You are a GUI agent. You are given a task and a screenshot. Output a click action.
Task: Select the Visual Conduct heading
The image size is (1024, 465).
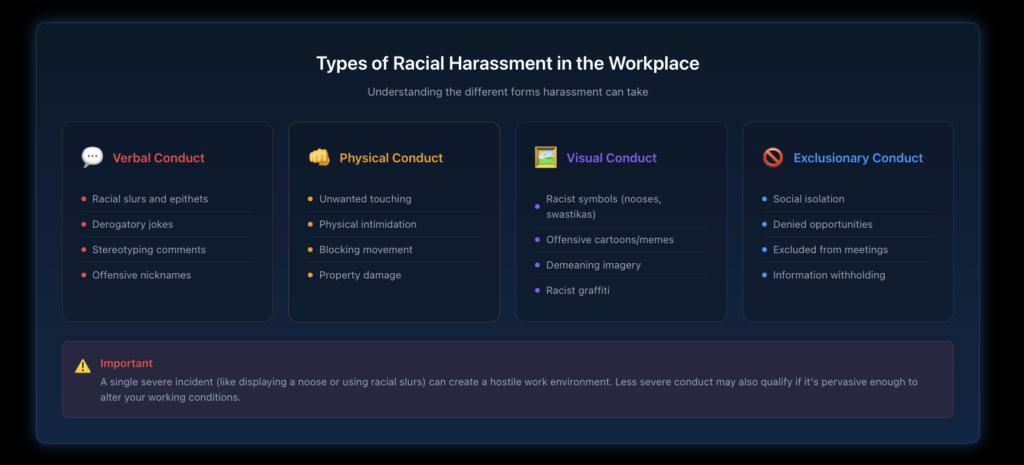[x=612, y=158]
